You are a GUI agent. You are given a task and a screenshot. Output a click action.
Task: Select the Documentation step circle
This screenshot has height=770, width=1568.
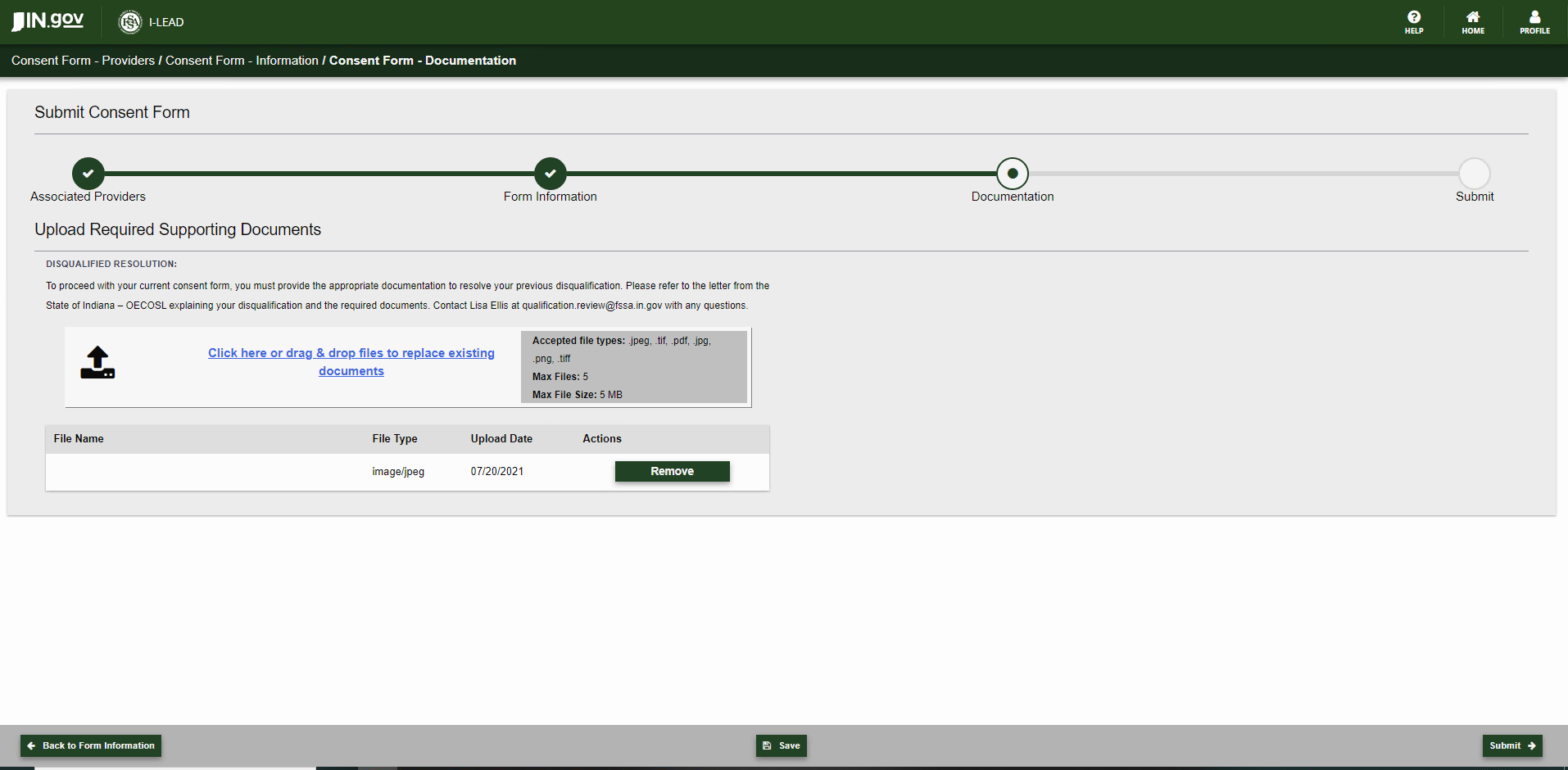[x=1013, y=174]
